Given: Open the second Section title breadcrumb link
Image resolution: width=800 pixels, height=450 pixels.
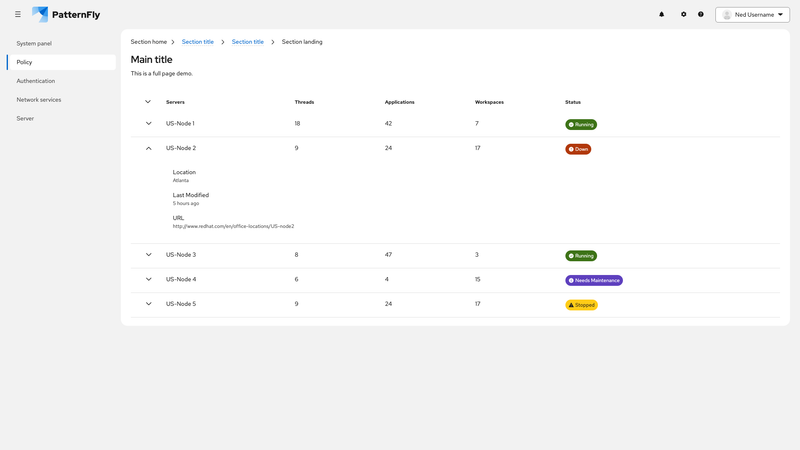Looking at the screenshot, I should pos(247,42).
